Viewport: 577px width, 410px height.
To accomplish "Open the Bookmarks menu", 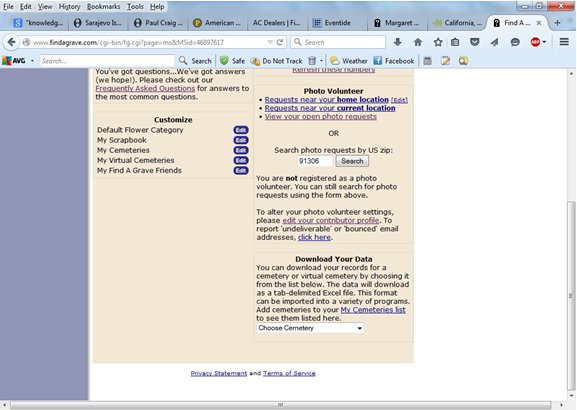I will [x=103, y=7].
